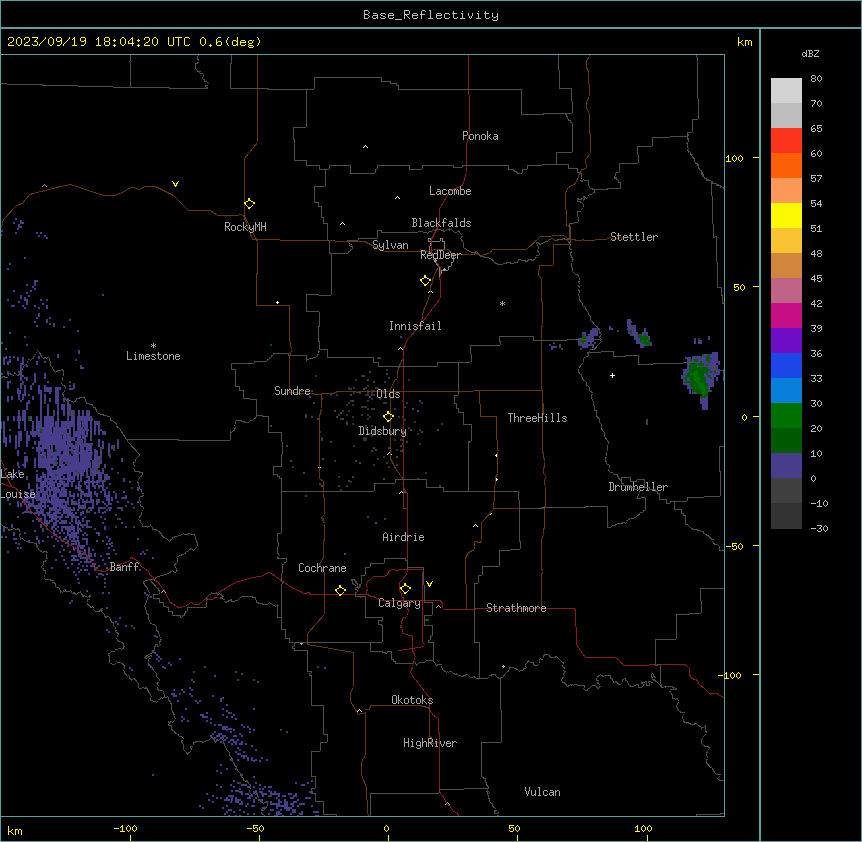
Task: Pick the violet 36-39 dBZ swatch
Action: click(x=786, y=340)
